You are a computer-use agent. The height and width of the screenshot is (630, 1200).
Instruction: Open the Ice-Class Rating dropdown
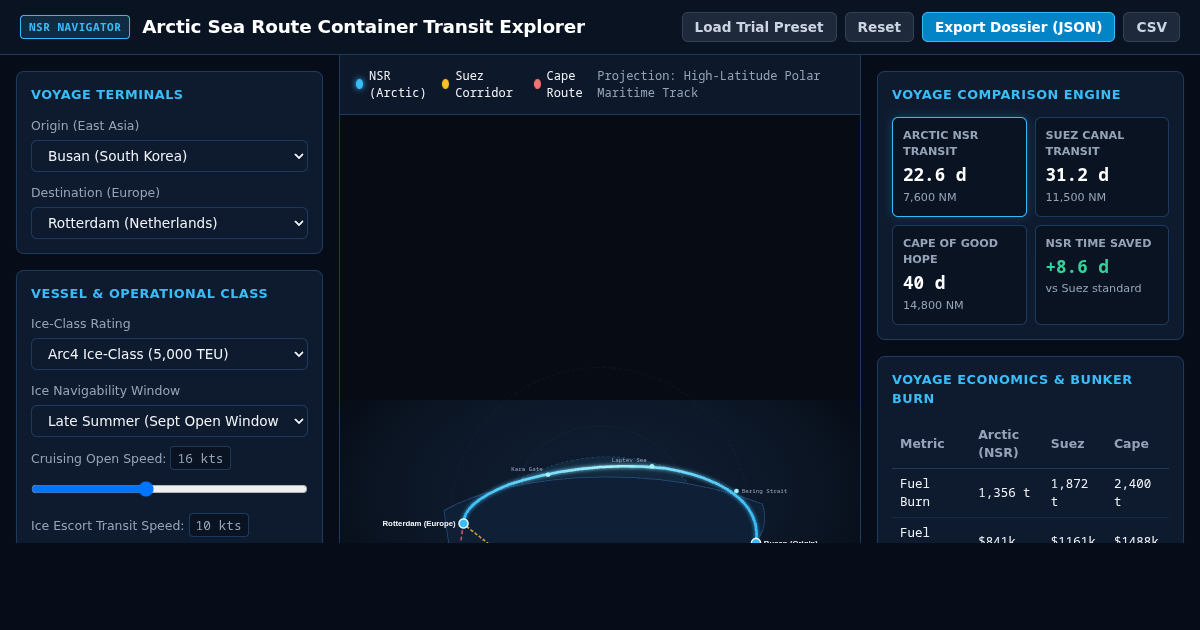click(x=169, y=354)
